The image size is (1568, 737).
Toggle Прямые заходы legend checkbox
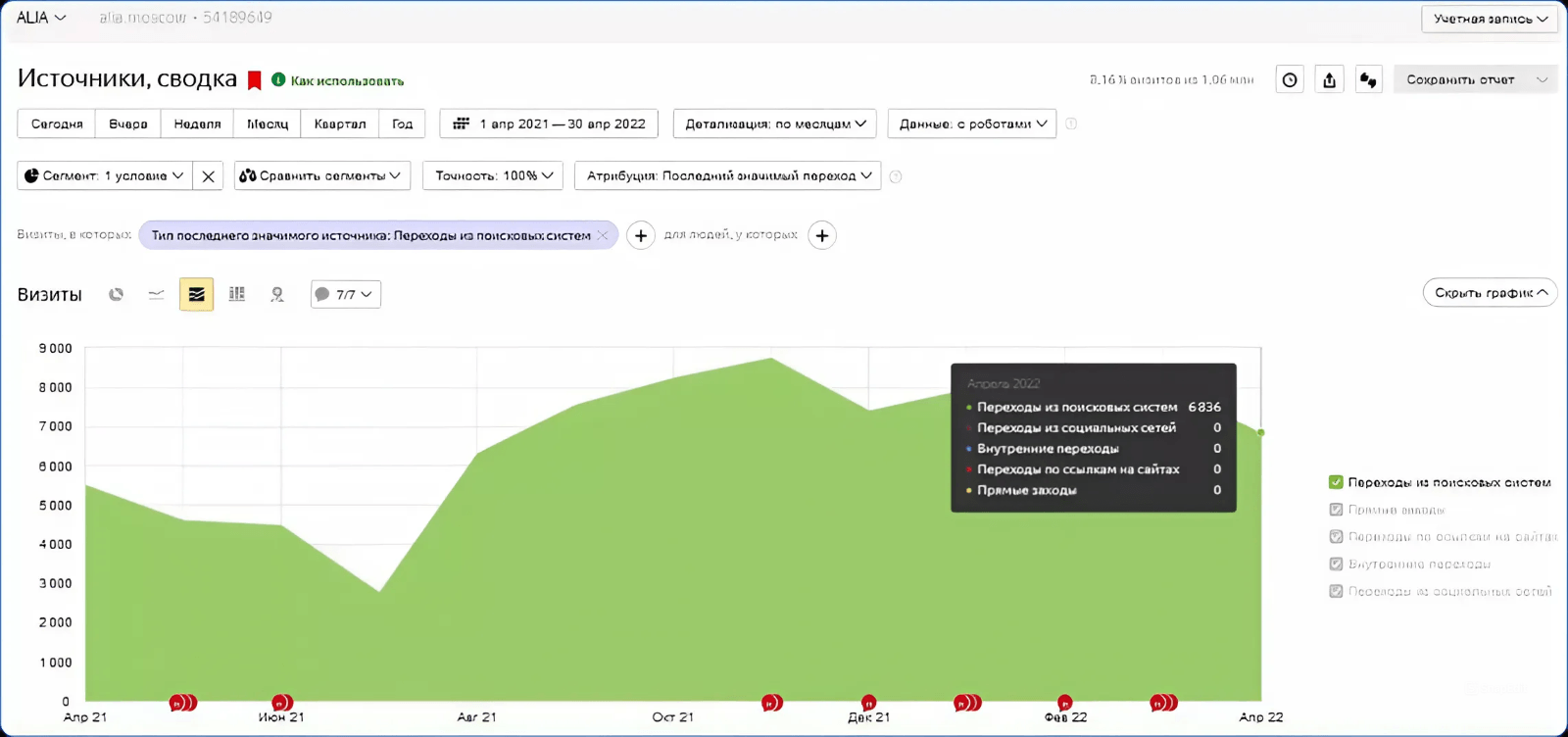(x=1335, y=510)
